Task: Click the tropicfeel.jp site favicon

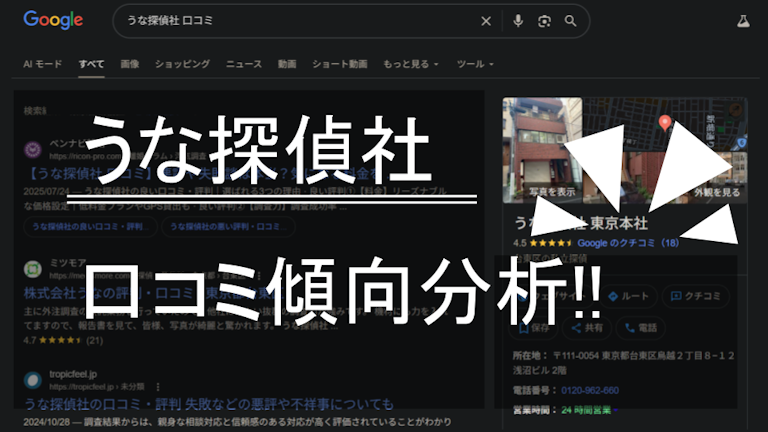Action: pyautogui.click(x=33, y=380)
